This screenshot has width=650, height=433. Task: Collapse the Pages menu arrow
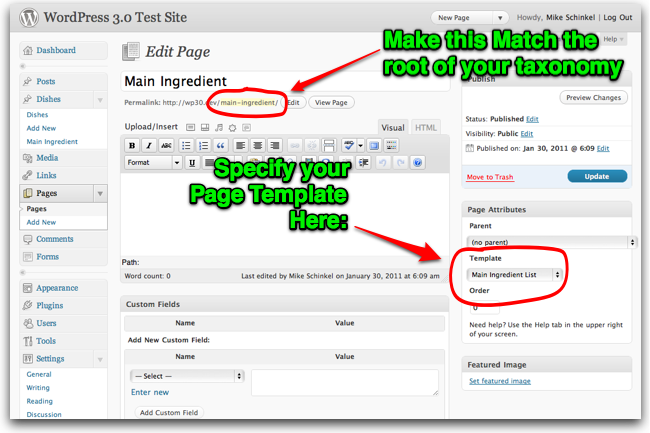point(100,194)
